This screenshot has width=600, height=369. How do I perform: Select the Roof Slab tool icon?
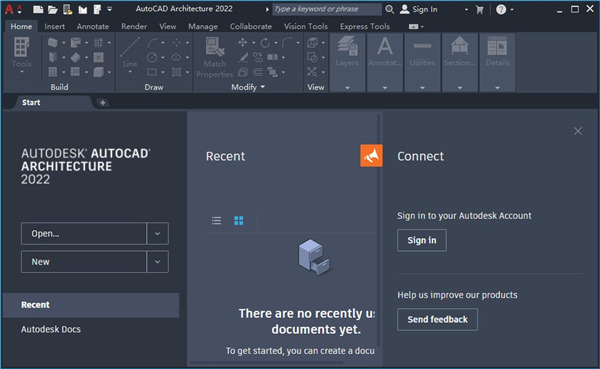[x=75, y=57]
